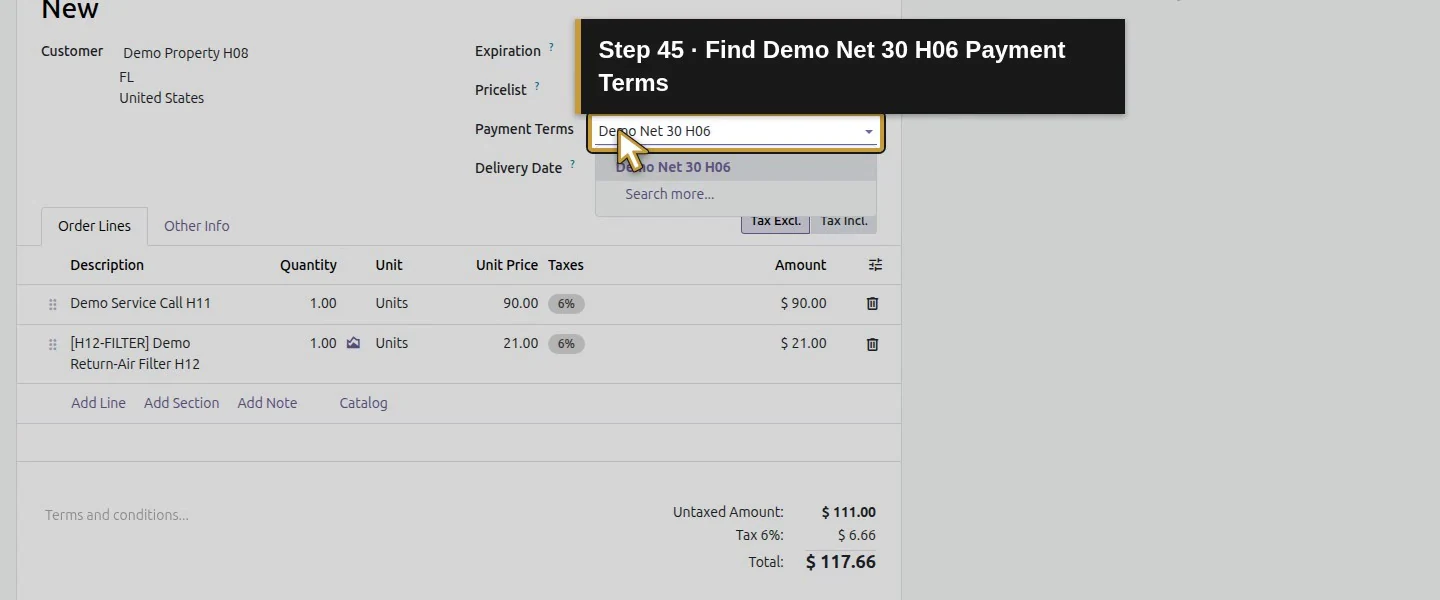The height and width of the screenshot is (600, 1440).
Task: Click the Add Line link
Action: pos(98,403)
